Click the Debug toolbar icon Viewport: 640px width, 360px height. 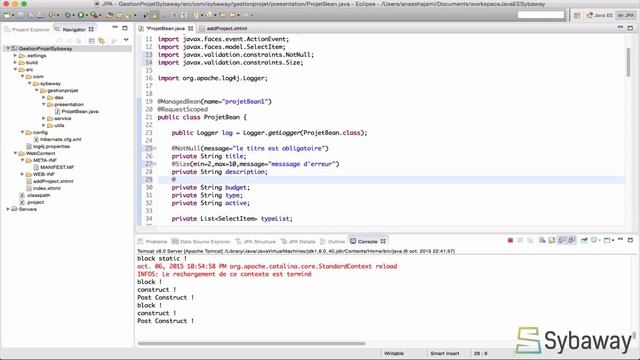(67, 15)
